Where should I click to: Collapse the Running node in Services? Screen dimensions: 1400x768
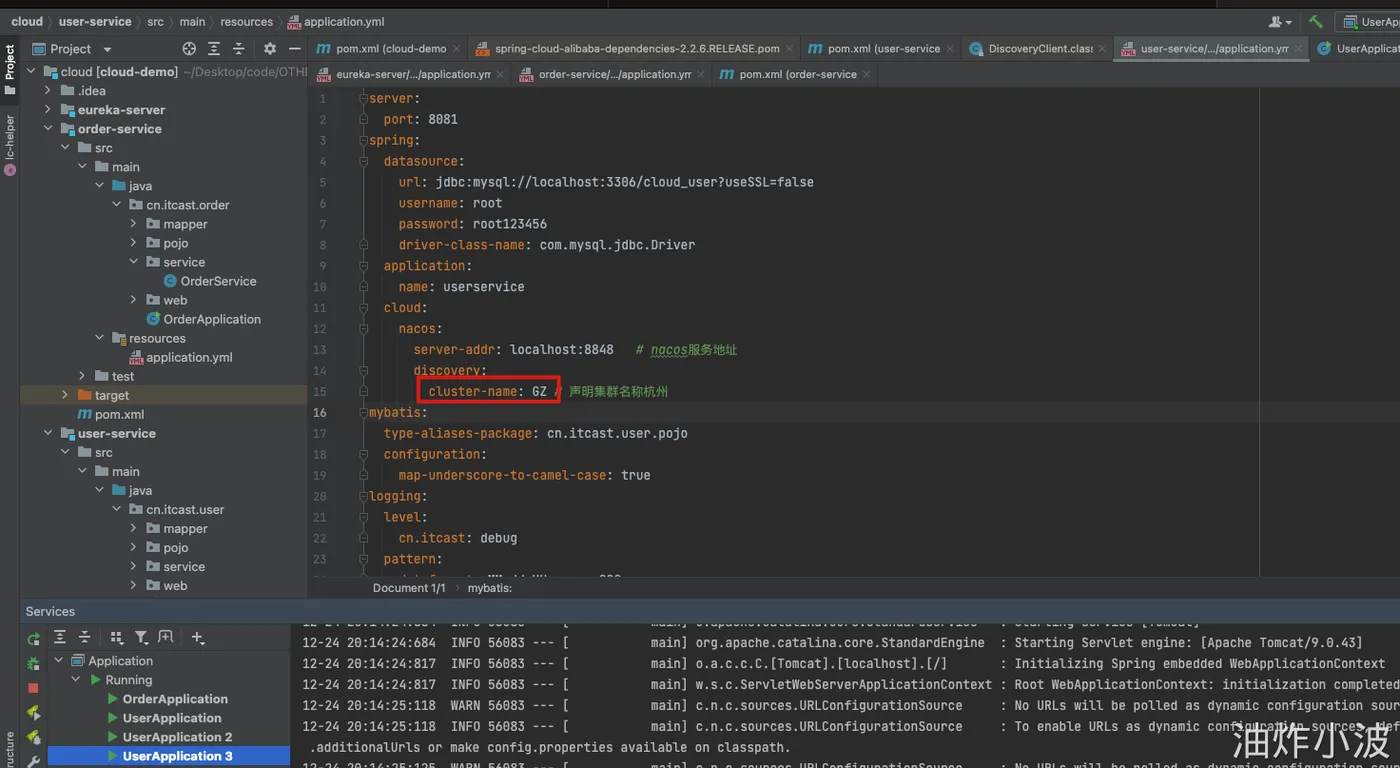click(x=76, y=680)
